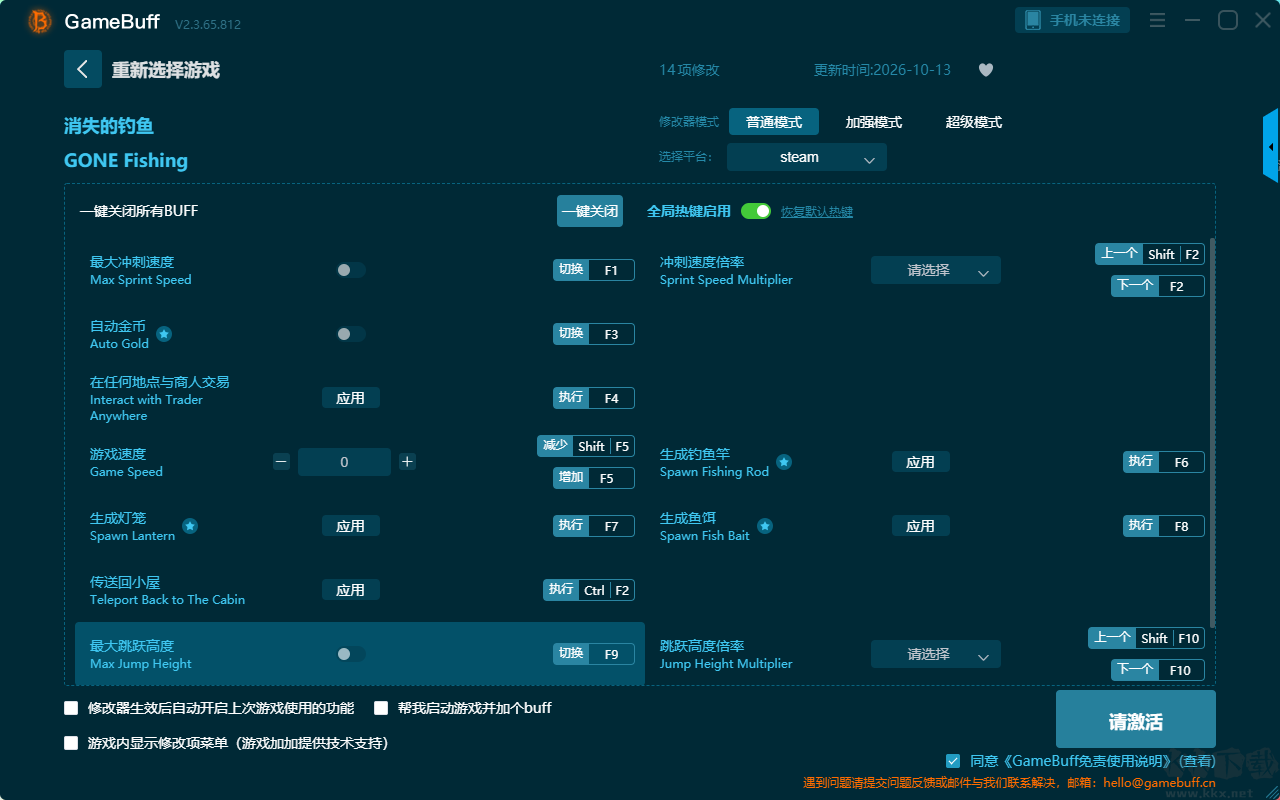Click the heart favorite icon
This screenshot has height=800, width=1280.
(x=985, y=70)
